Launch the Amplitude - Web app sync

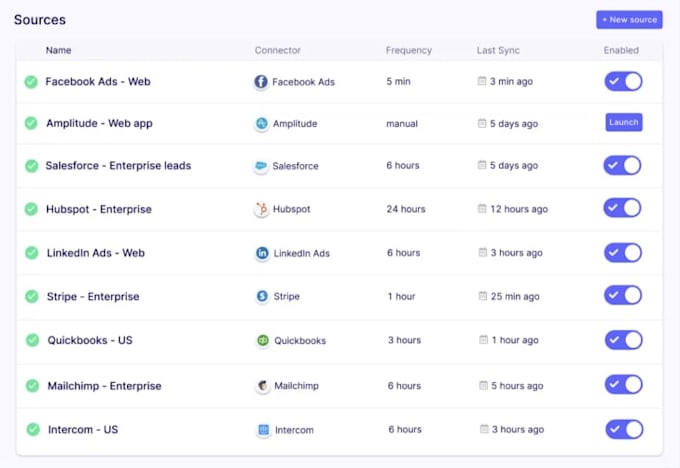click(x=624, y=122)
